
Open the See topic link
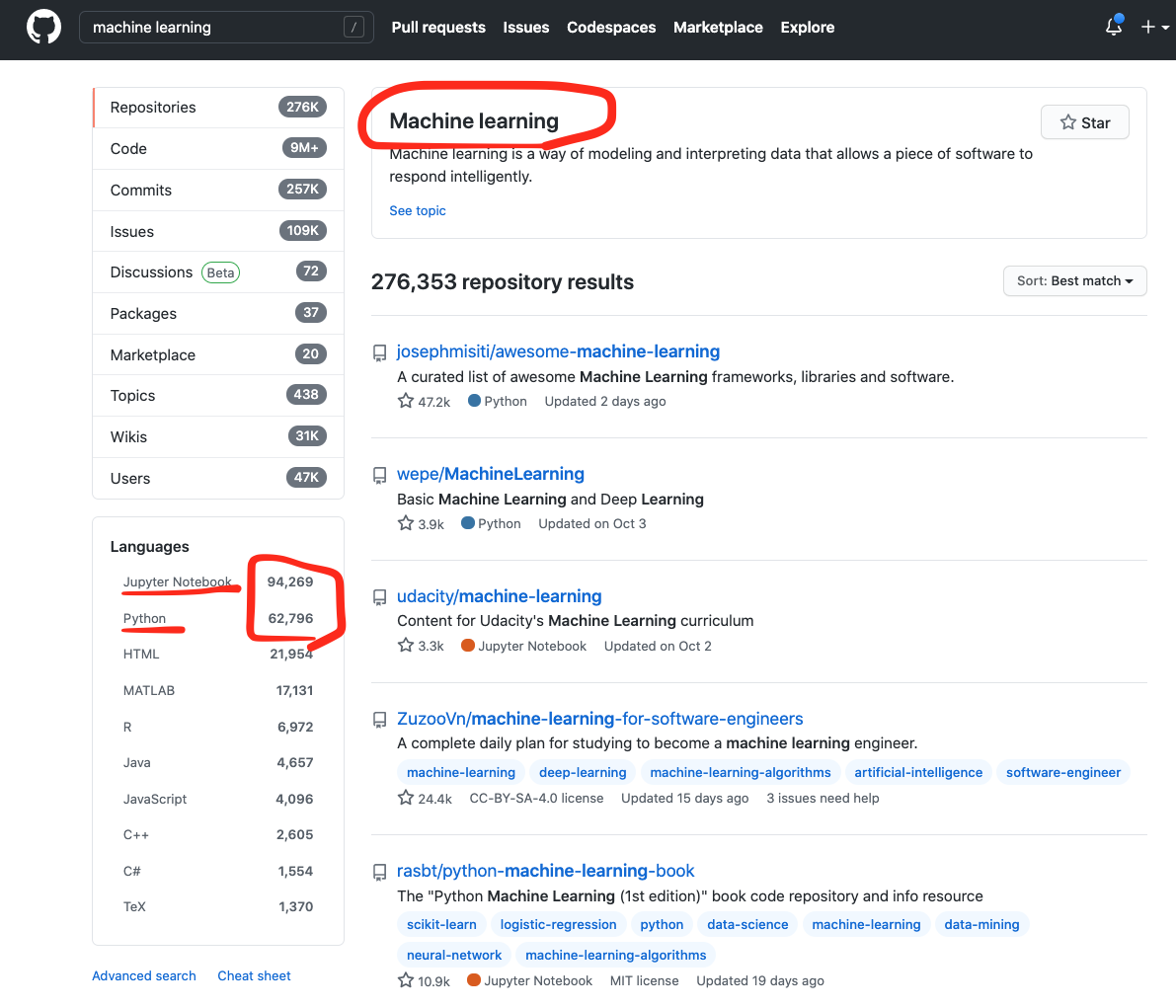(417, 210)
